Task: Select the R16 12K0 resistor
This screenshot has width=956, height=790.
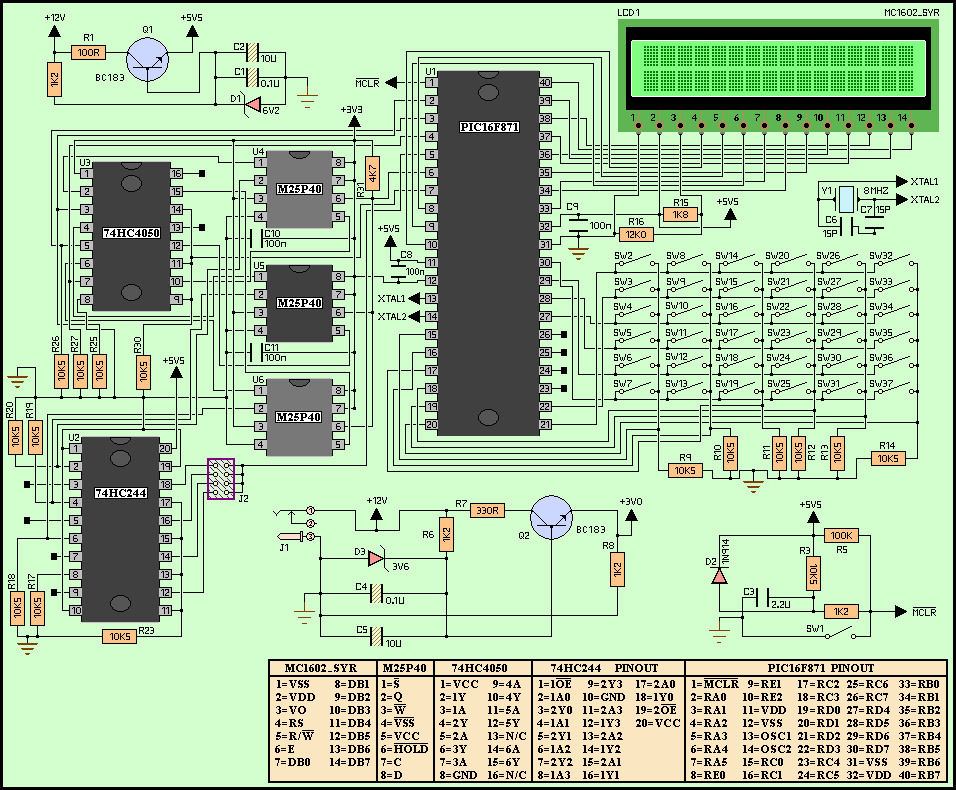Action: pyautogui.click(x=636, y=234)
